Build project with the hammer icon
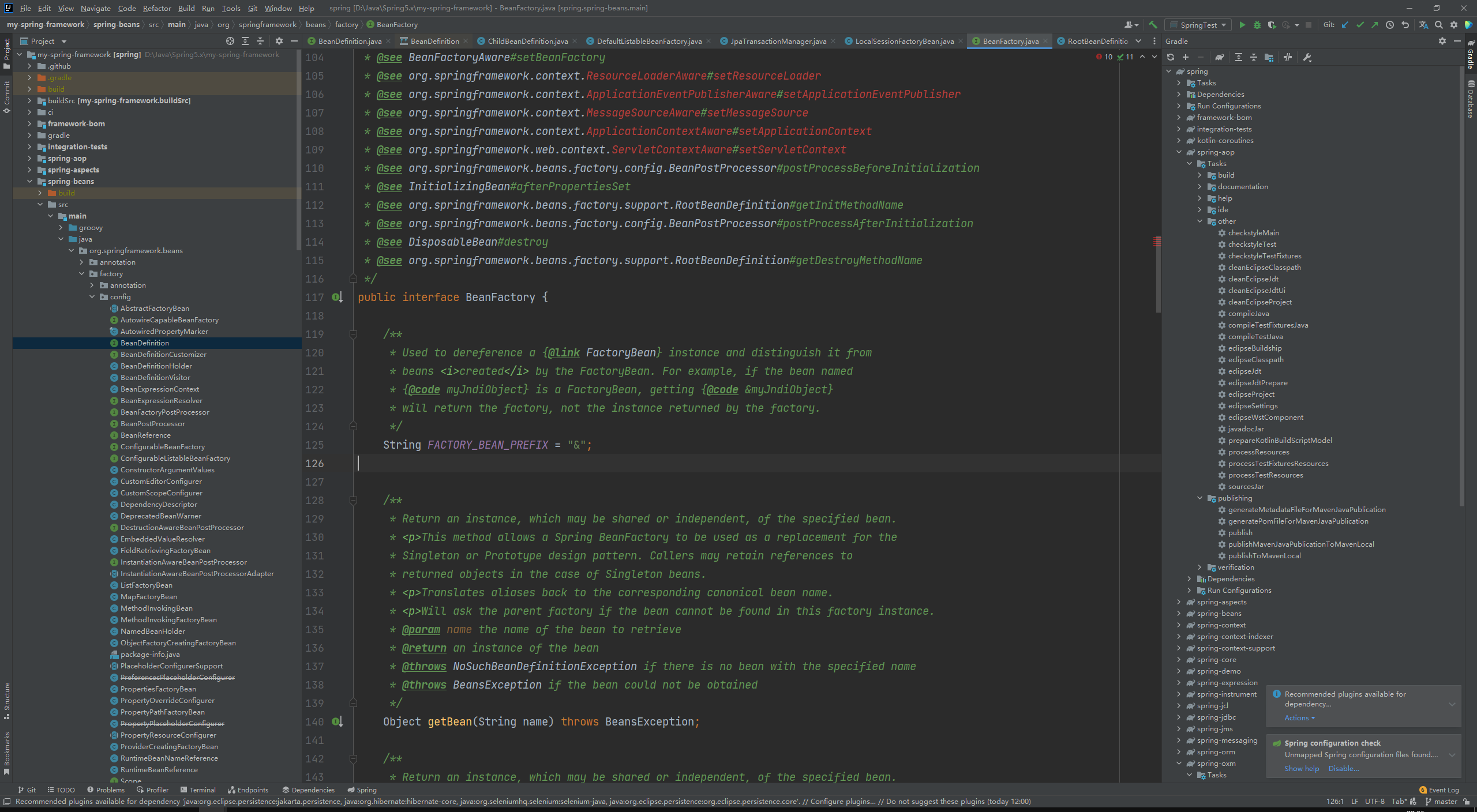Screen dimensions: 1477x812 [1153, 25]
